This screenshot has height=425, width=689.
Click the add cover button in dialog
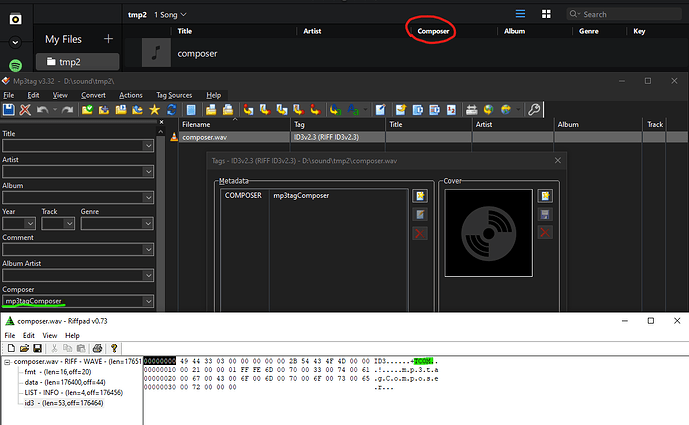545,196
